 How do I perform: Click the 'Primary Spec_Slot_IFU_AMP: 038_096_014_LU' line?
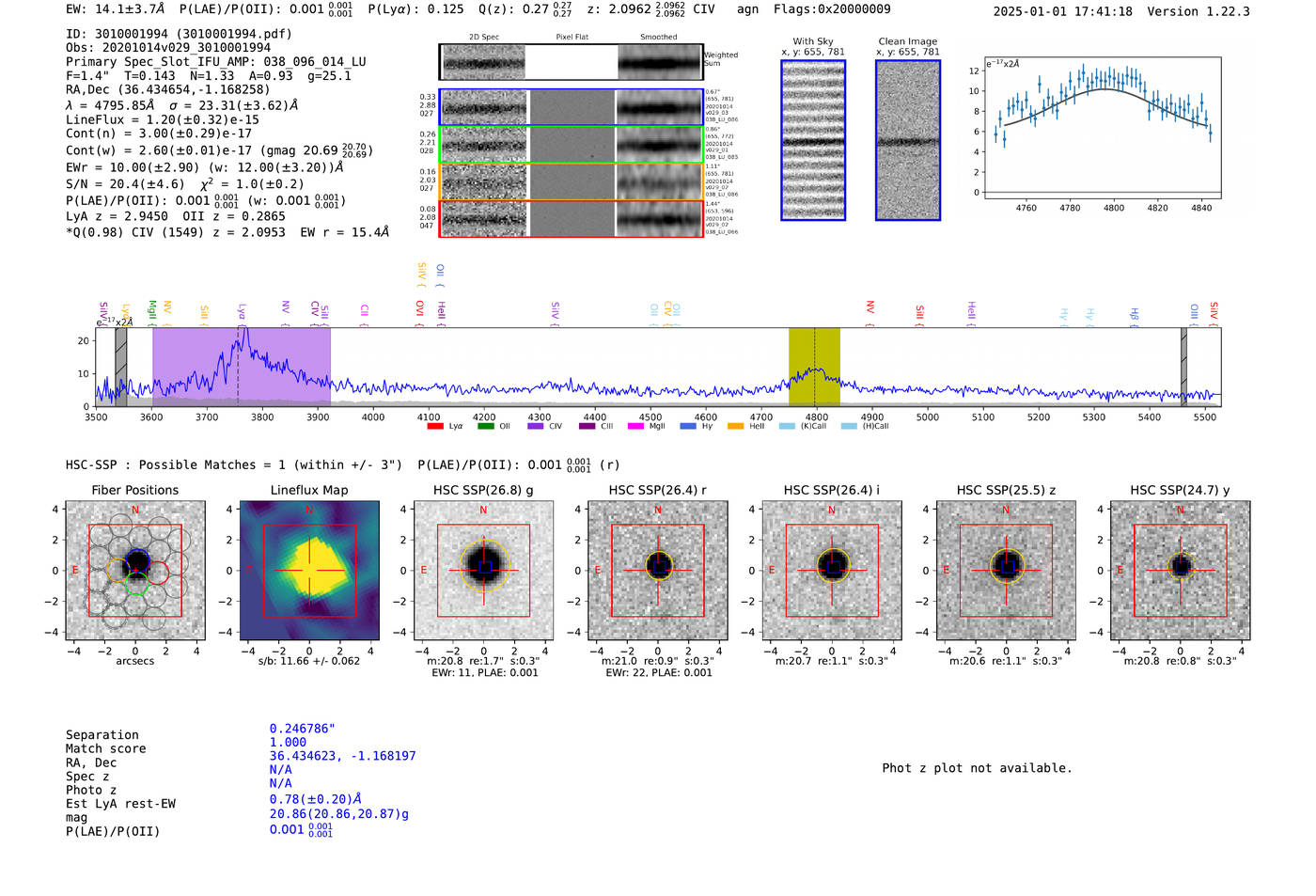216,62
